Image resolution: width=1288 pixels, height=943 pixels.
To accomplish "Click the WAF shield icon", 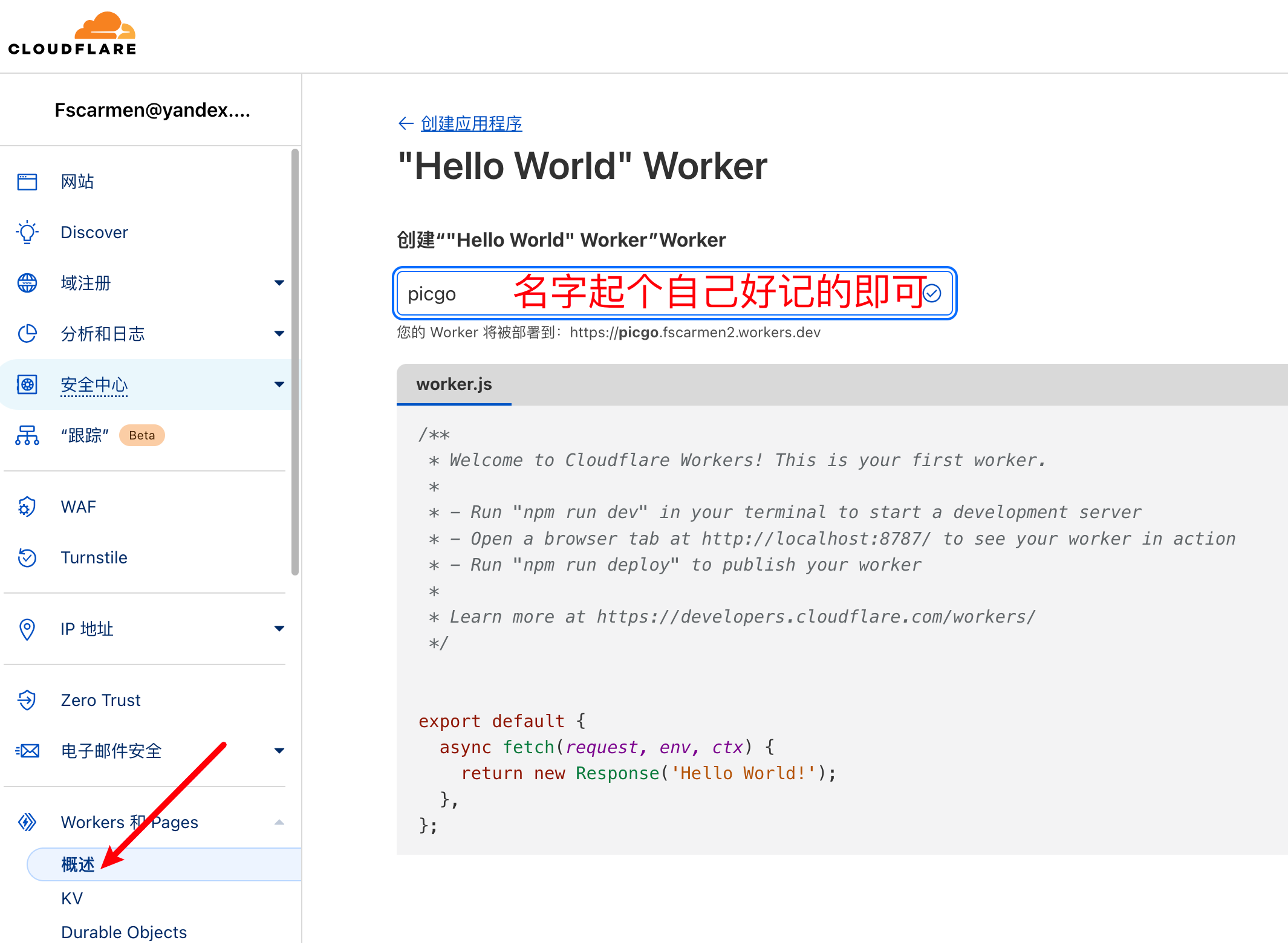I will 27,507.
